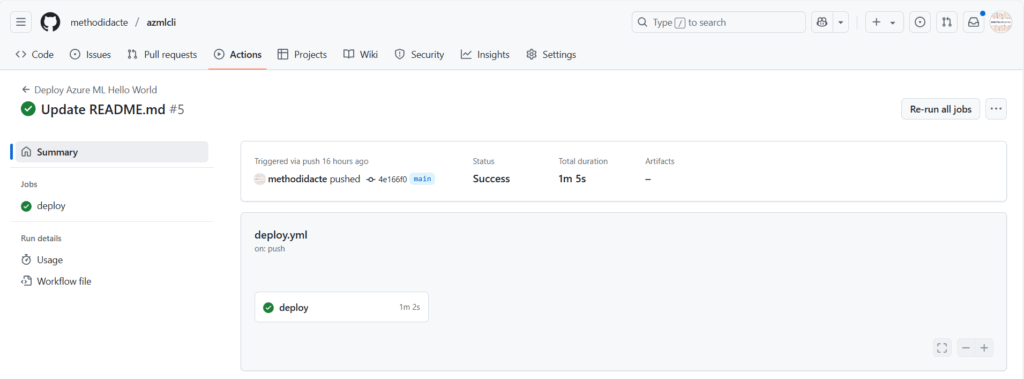Switch to the Insights tab
This screenshot has width=1024, height=379.
pos(485,55)
